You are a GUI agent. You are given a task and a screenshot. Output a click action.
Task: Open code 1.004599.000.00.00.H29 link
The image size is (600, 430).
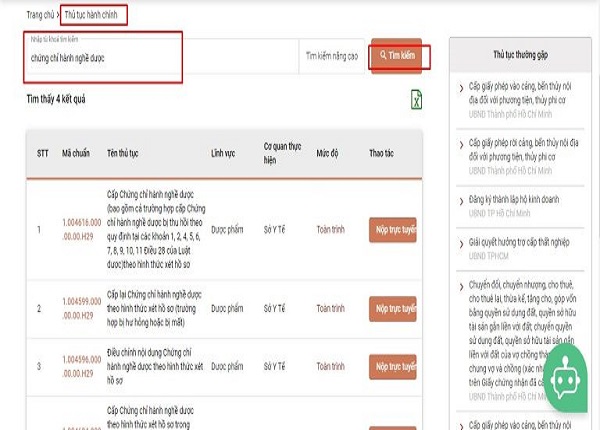tap(82, 308)
